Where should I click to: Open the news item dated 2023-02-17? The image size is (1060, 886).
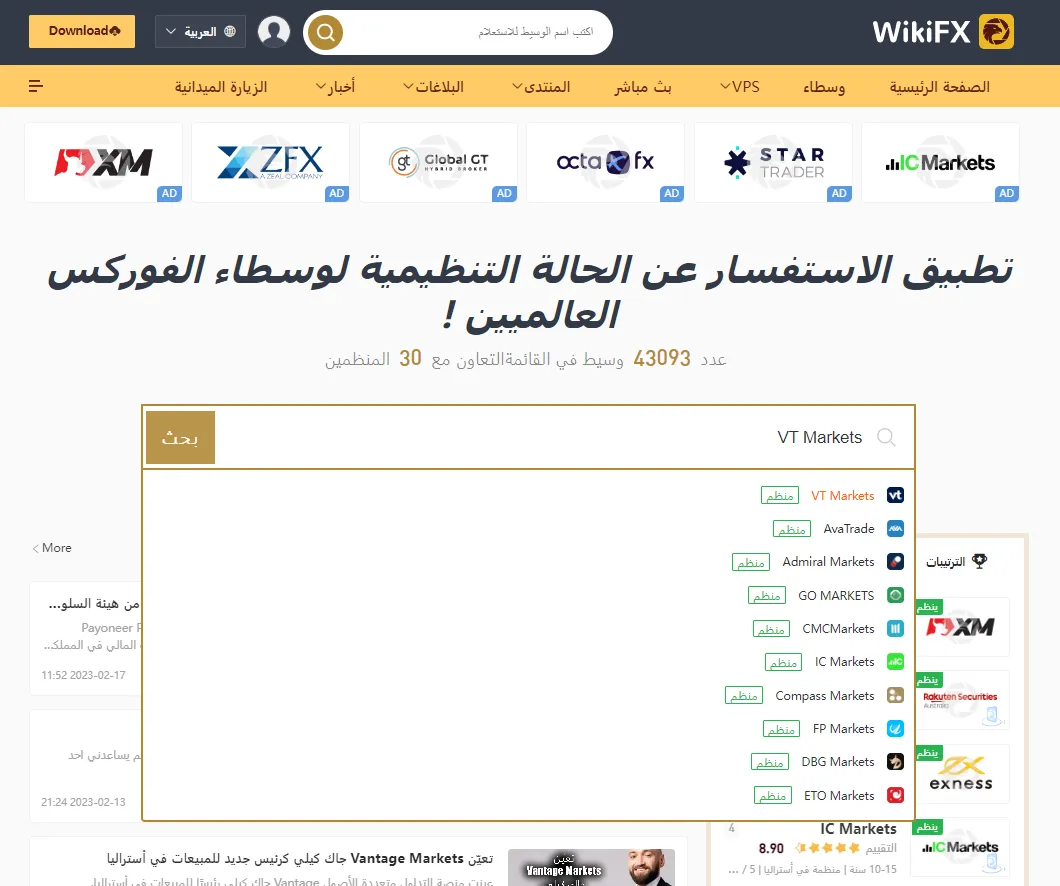click(86, 639)
